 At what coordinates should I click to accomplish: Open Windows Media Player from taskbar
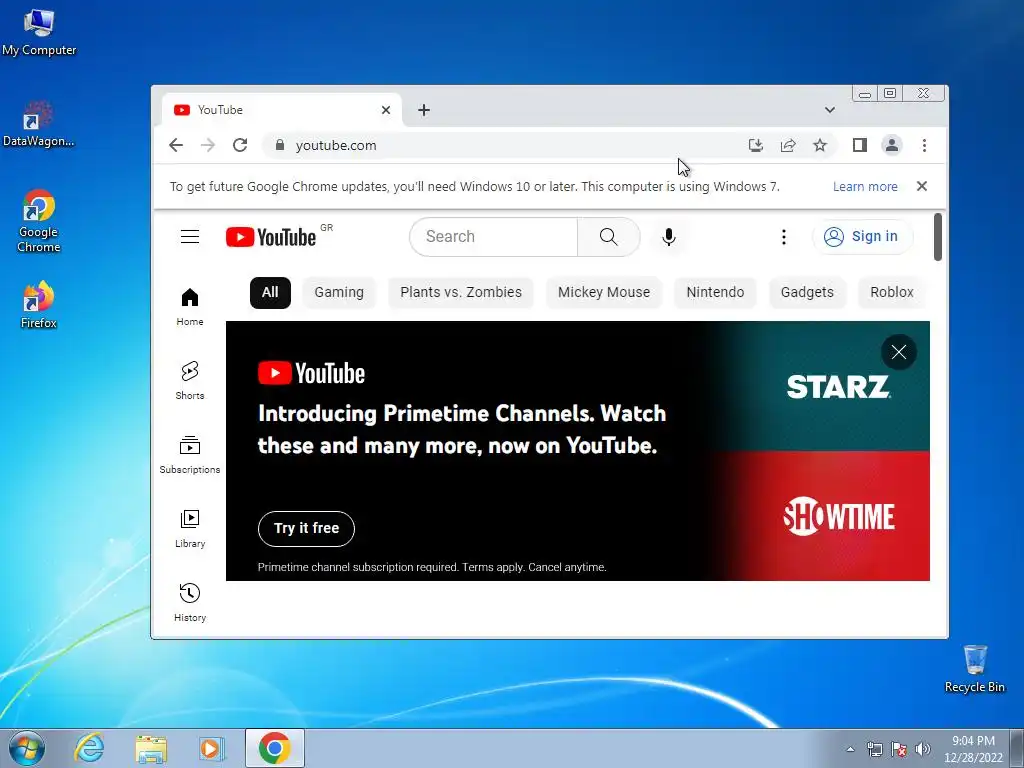point(212,748)
